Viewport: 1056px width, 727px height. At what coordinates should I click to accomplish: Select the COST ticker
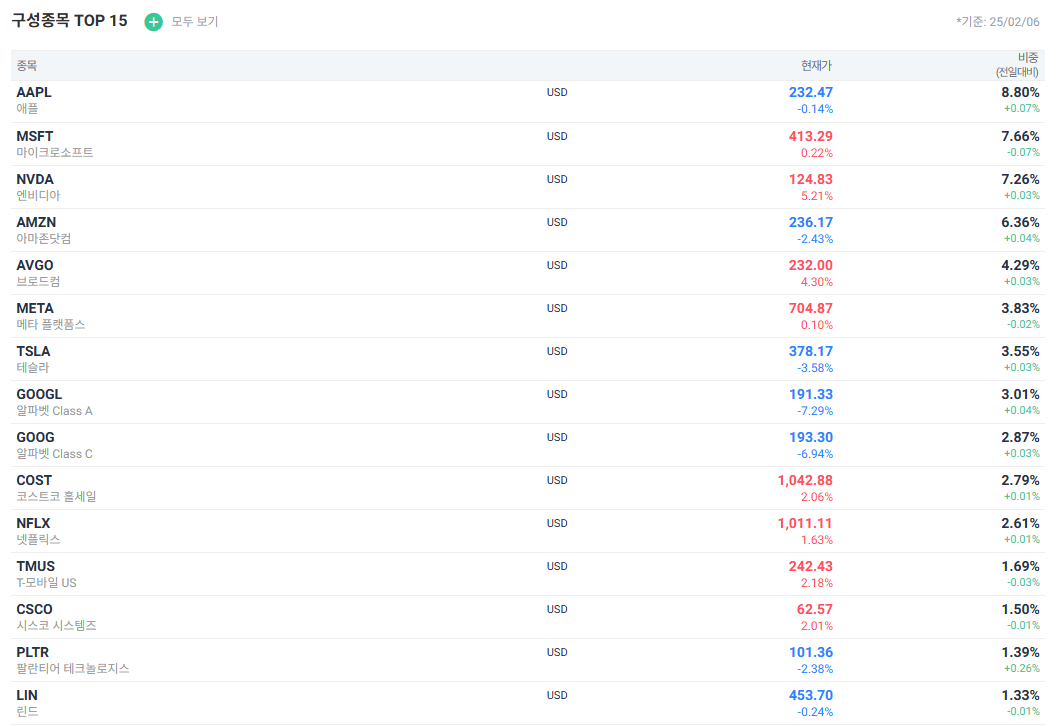(x=34, y=480)
